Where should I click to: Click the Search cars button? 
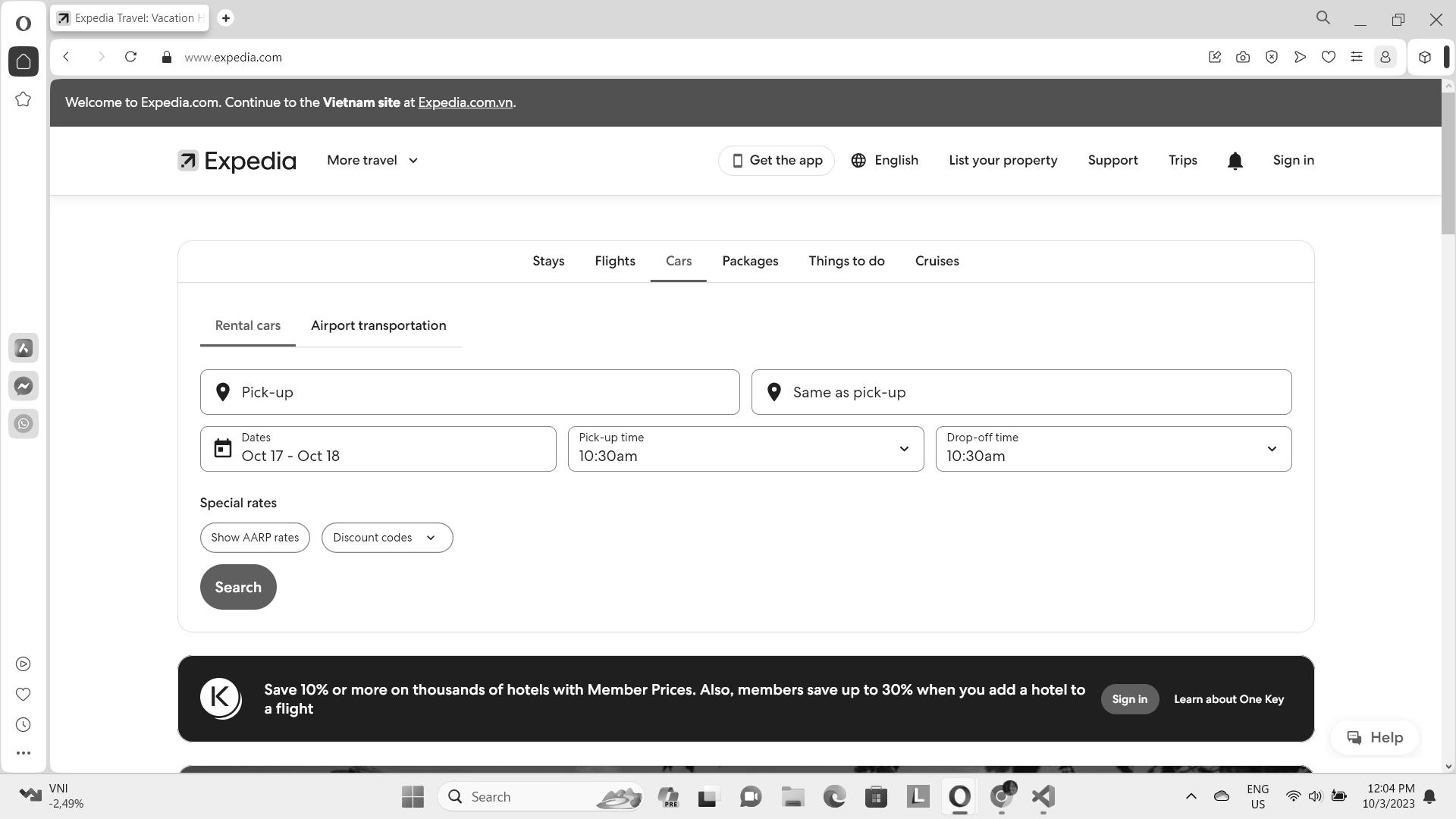click(238, 587)
